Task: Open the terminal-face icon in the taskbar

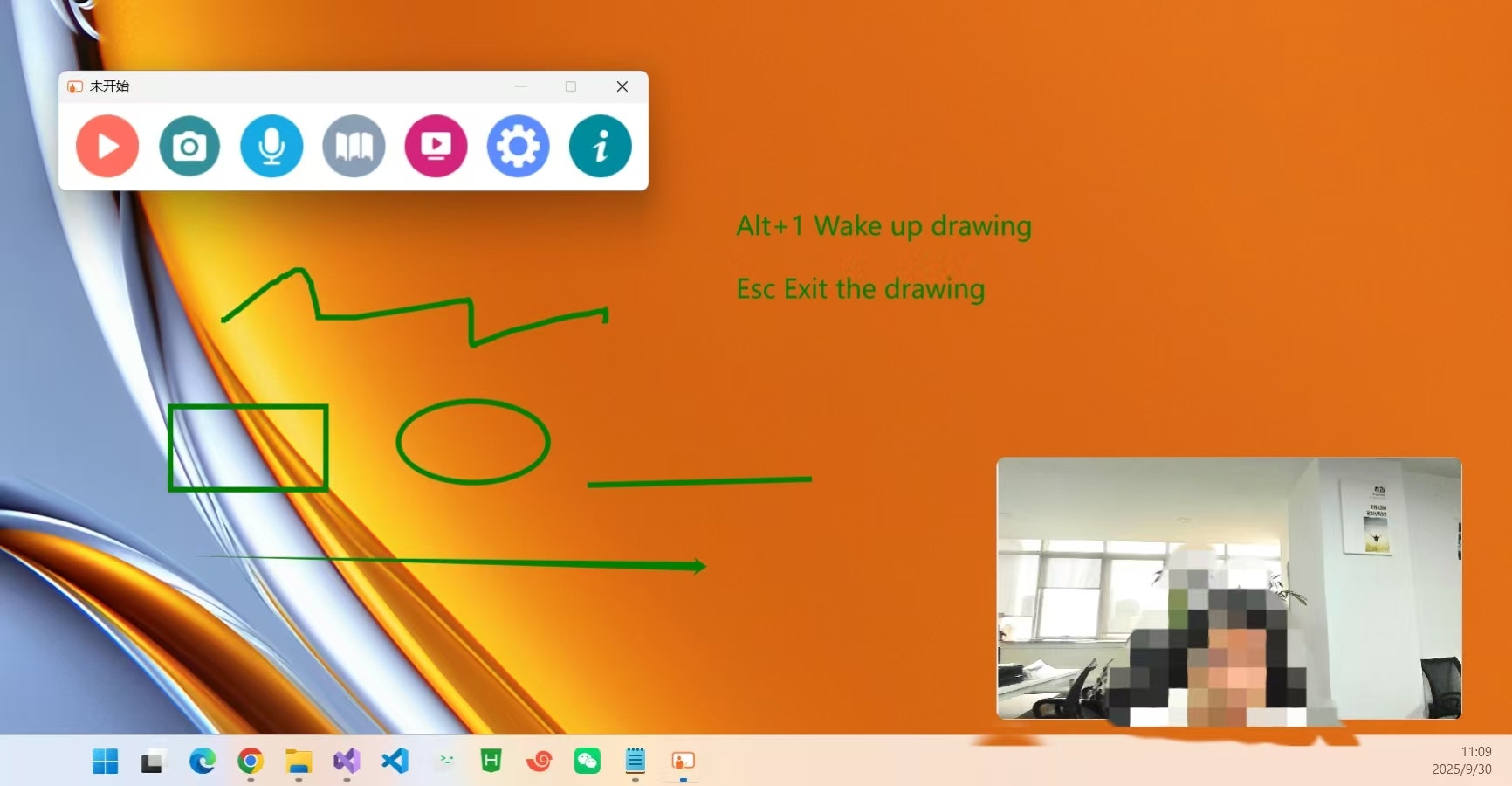Action: point(446,761)
